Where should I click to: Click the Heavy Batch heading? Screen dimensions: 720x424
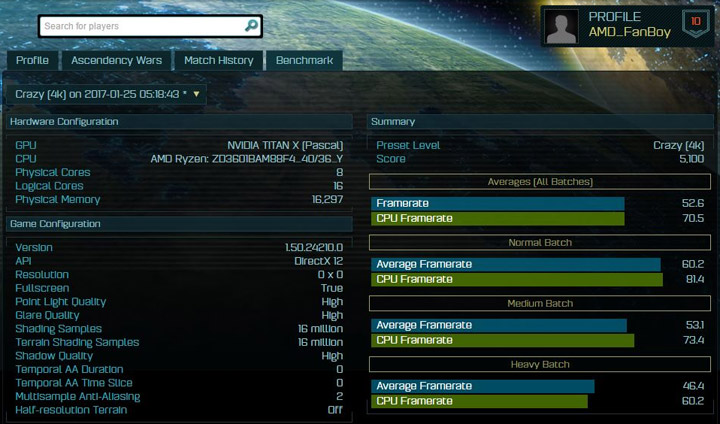540,364
